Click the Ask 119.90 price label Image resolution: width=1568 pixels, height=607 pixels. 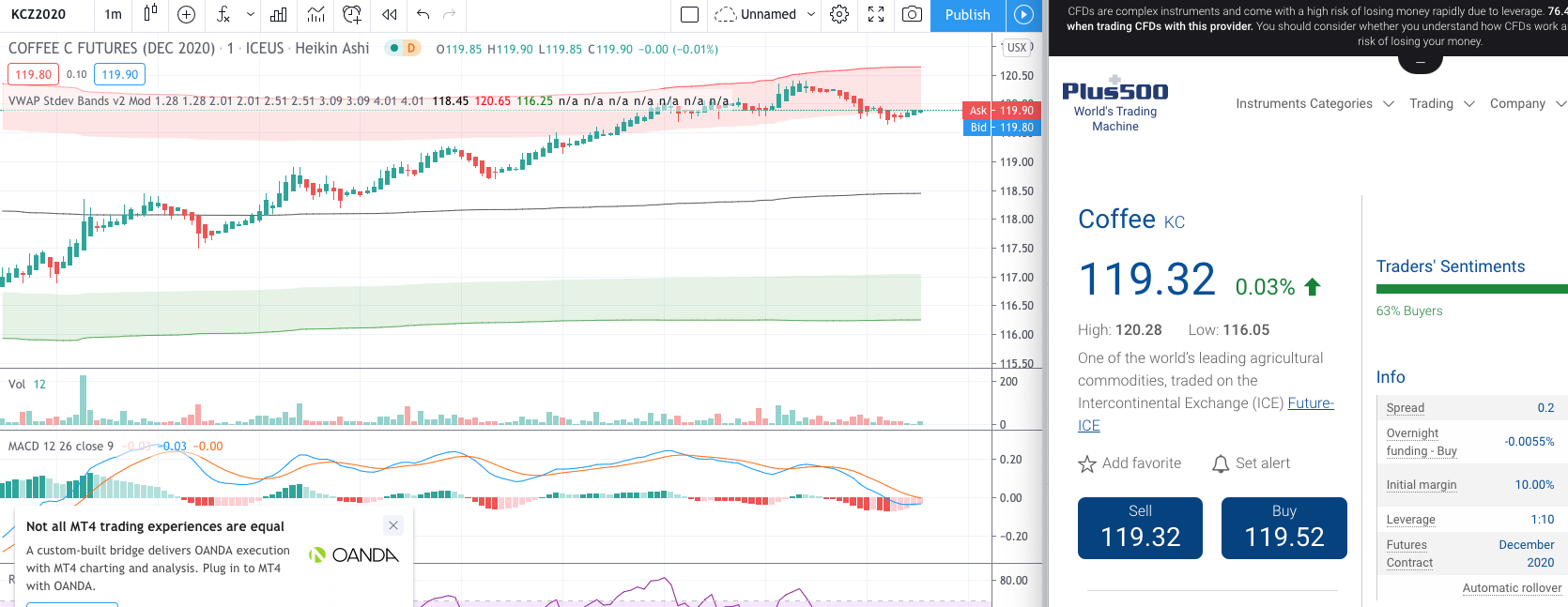1002,111
